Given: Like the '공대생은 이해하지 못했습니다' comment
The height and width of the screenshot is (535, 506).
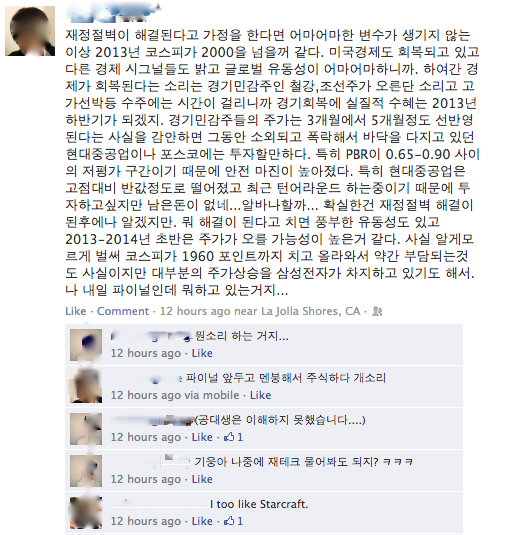Looking at the screenshot, I should click(202, 437).
